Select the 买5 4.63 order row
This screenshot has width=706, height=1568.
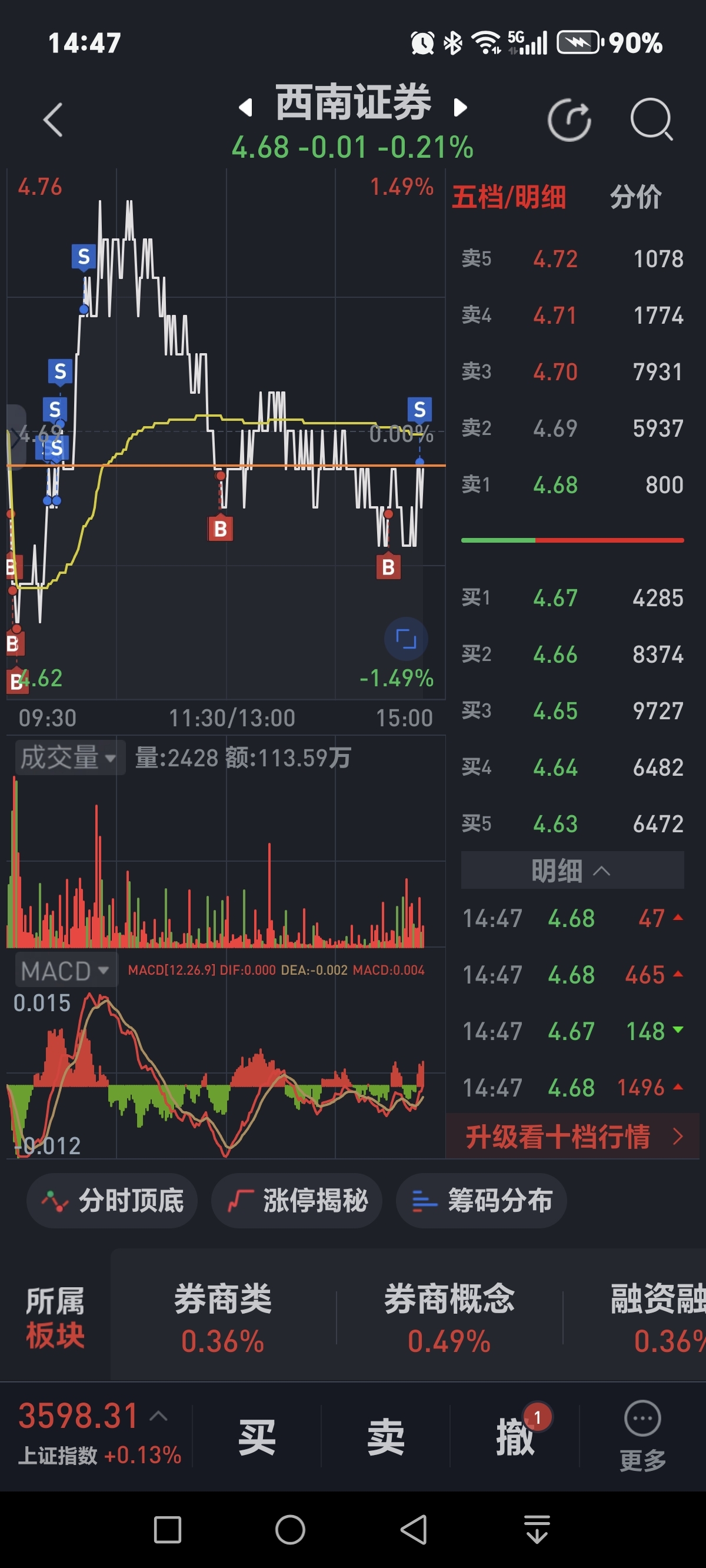(572, 824)
